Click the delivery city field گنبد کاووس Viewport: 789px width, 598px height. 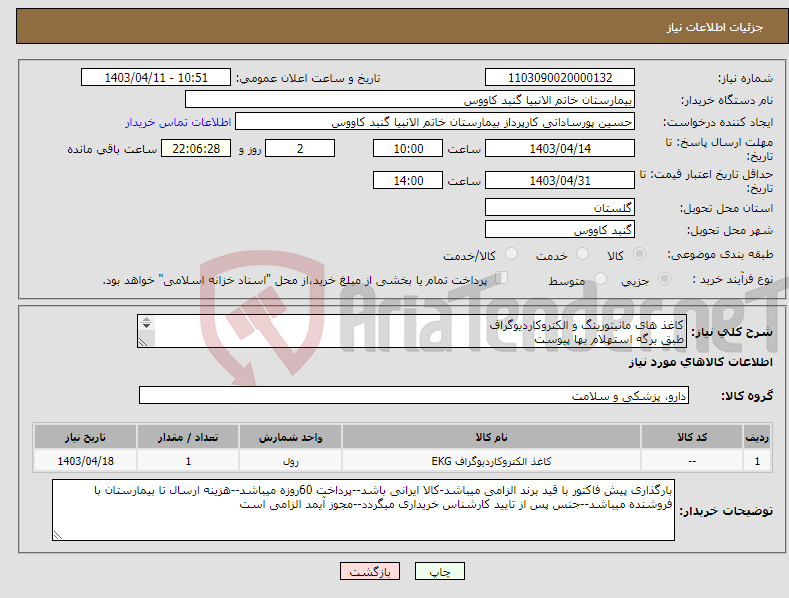560,230
